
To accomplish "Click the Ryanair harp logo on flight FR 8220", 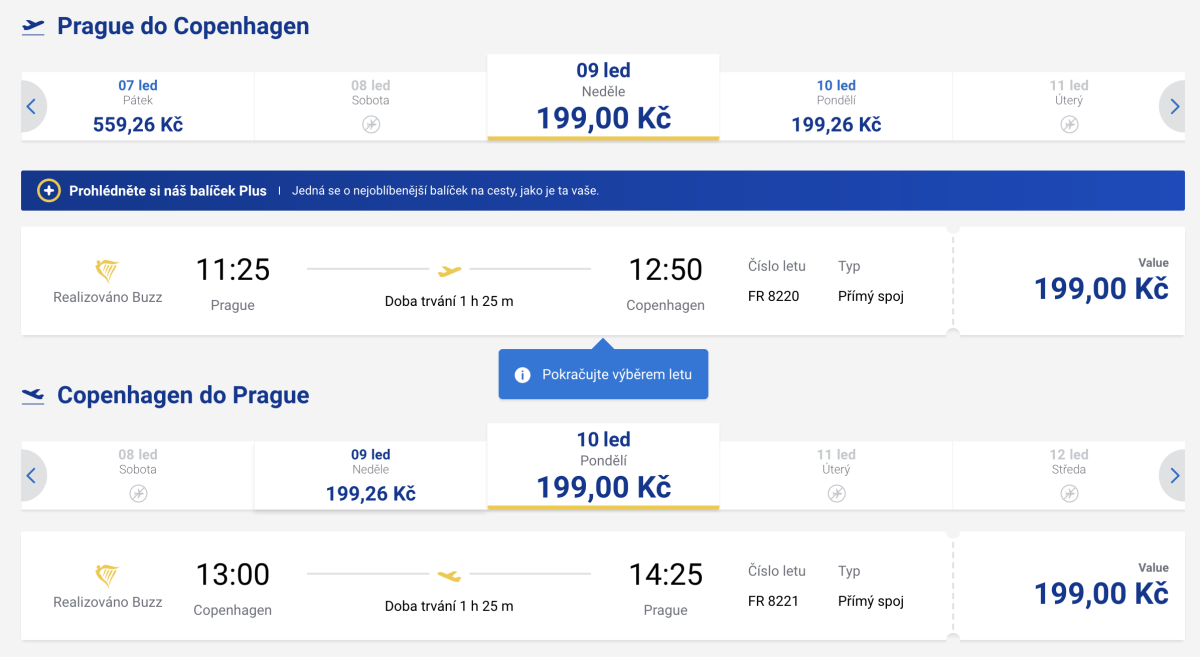I will tap(107, 271).
